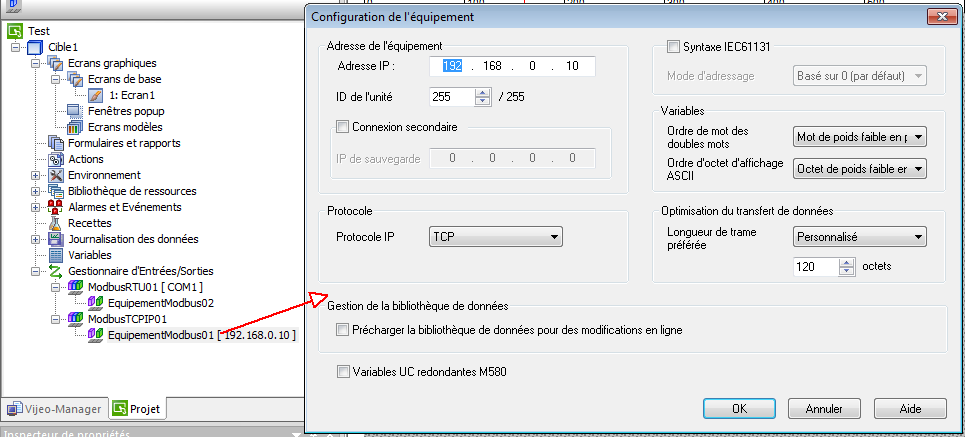Image resolution: width=965 pixels, height=437 pixels.
Task: Collapse the ModbusRTU01 node
Action: click(55, 287)
